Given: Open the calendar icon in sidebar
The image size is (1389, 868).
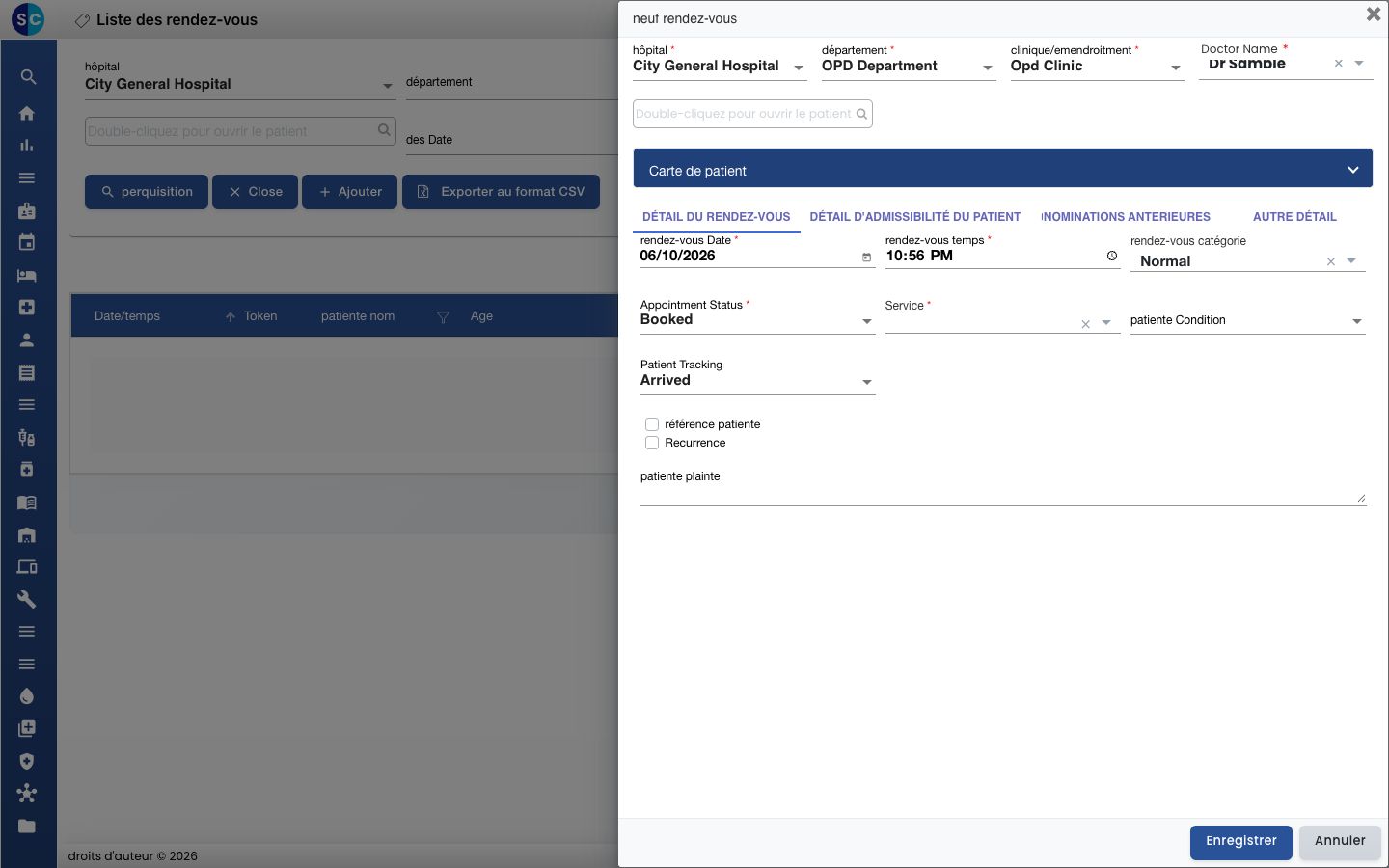Looking at the screenshot, I should [x=27, y=242].
